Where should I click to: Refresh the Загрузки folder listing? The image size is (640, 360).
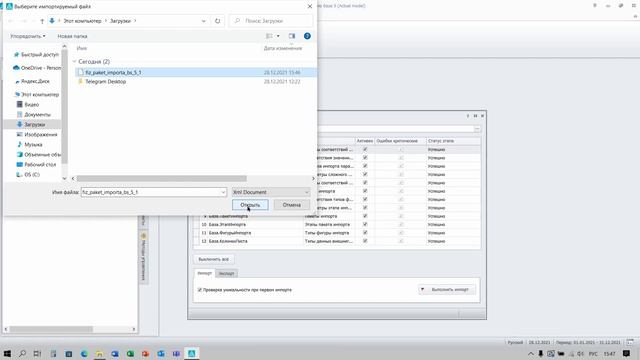point(218,21)
